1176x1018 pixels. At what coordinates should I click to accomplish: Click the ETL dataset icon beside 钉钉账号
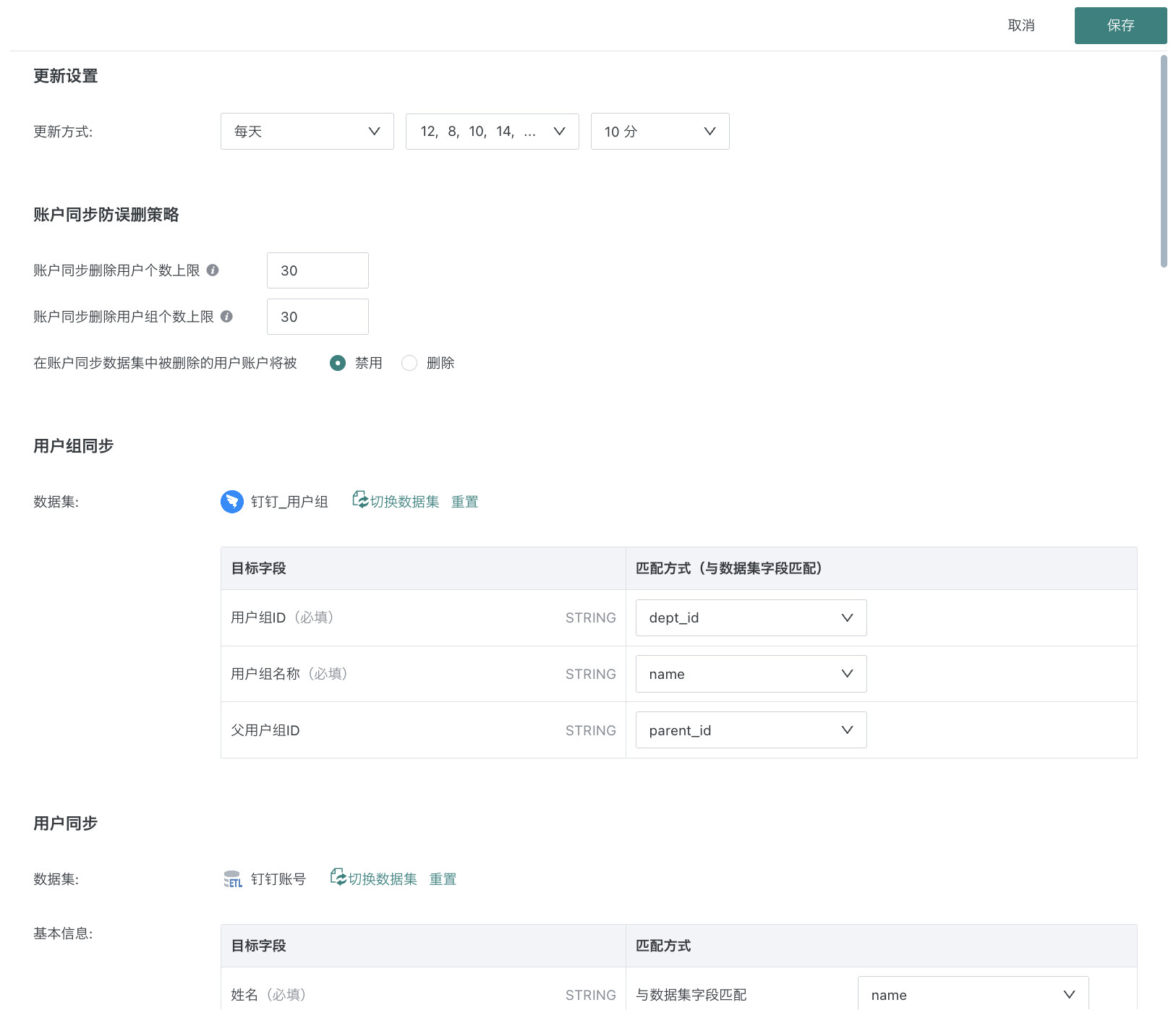tap(232, 879)
